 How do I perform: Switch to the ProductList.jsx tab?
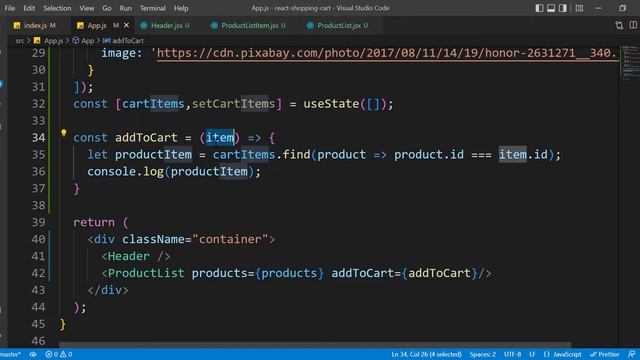coord(338,25)
